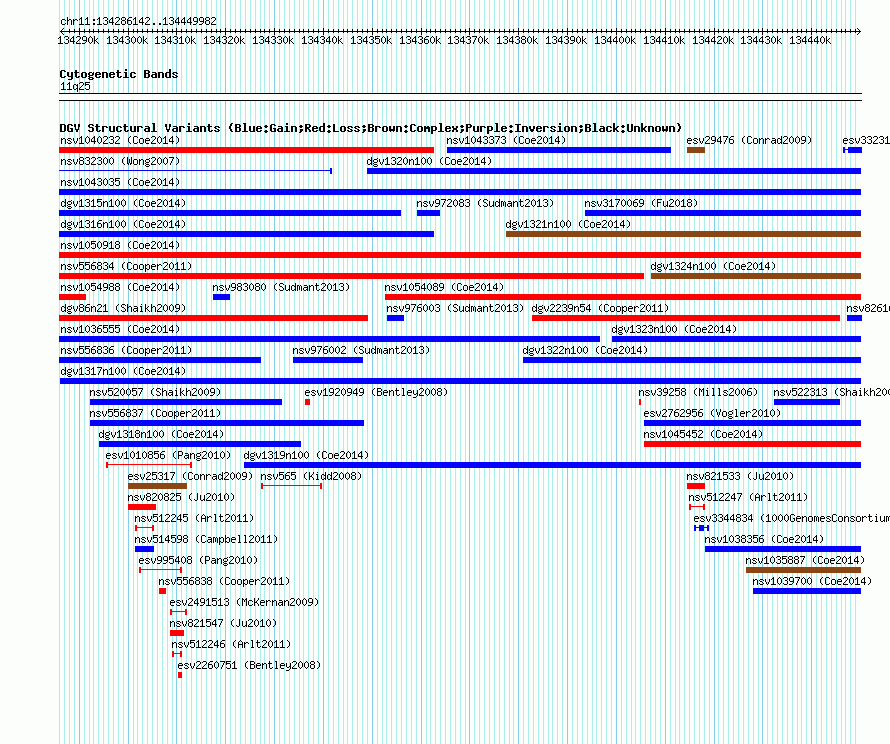Open the nsv1054089 (Coe2014) label
Viewport: 890px width, 744px height.
444,287
